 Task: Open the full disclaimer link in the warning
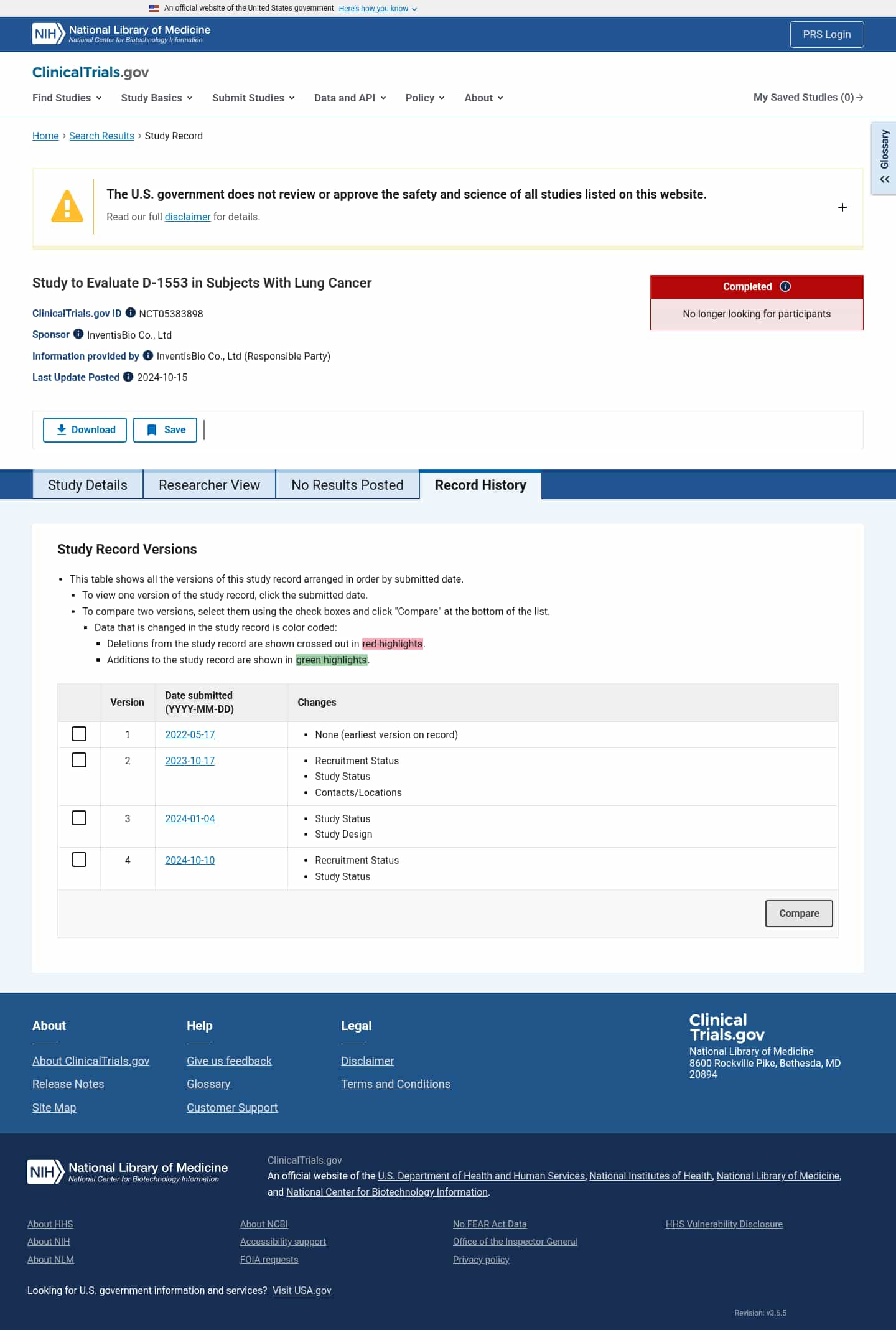(187, 217)
